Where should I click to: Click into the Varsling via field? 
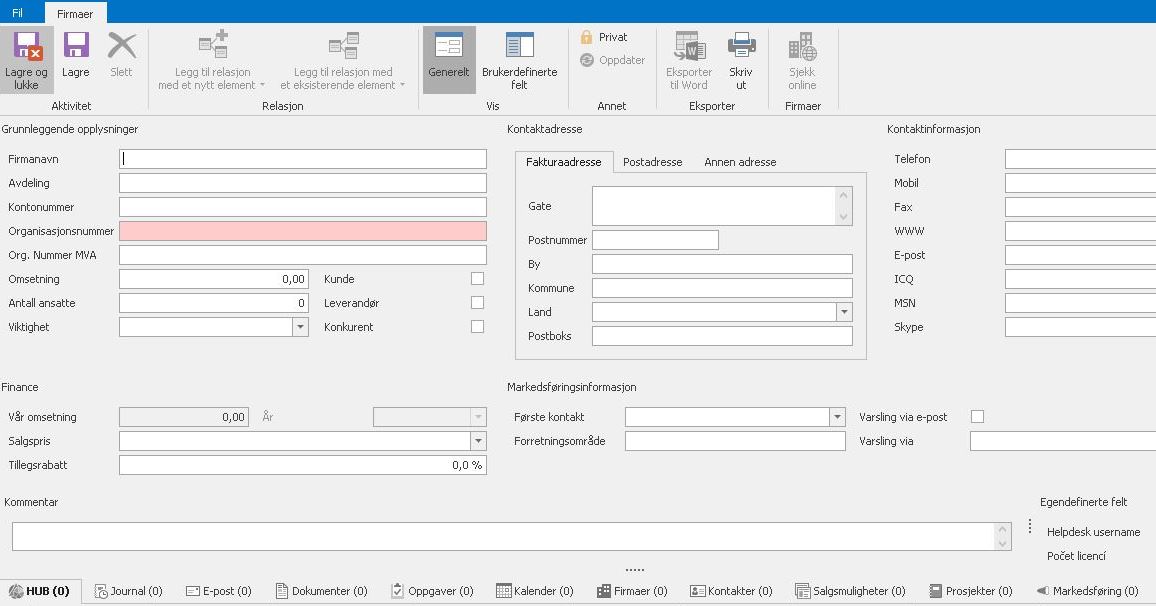1063,441
